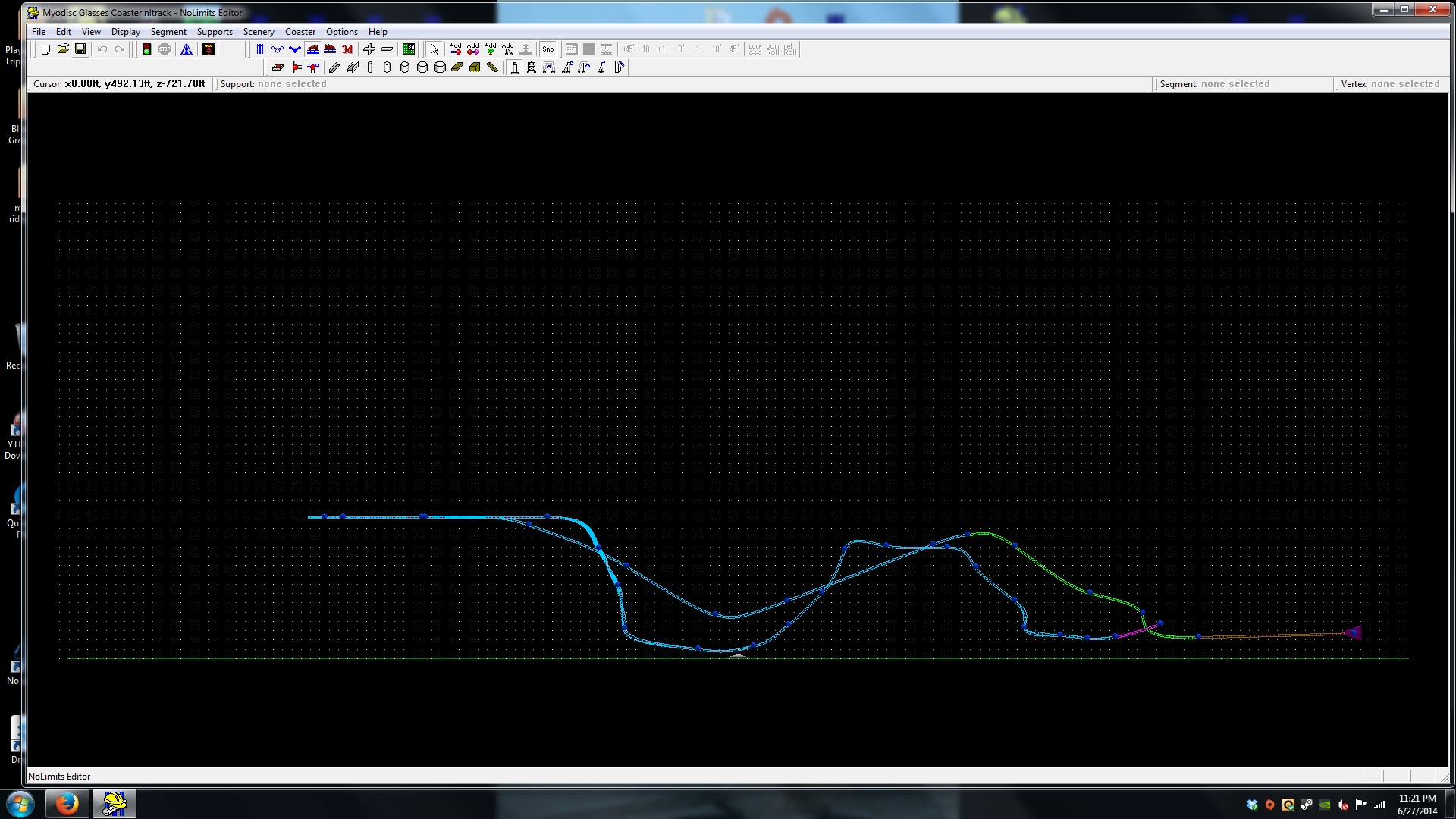The width and height of the screenshot is (1456, 819).
Task: Toggle the side view icon
Action: pos(312,49)
